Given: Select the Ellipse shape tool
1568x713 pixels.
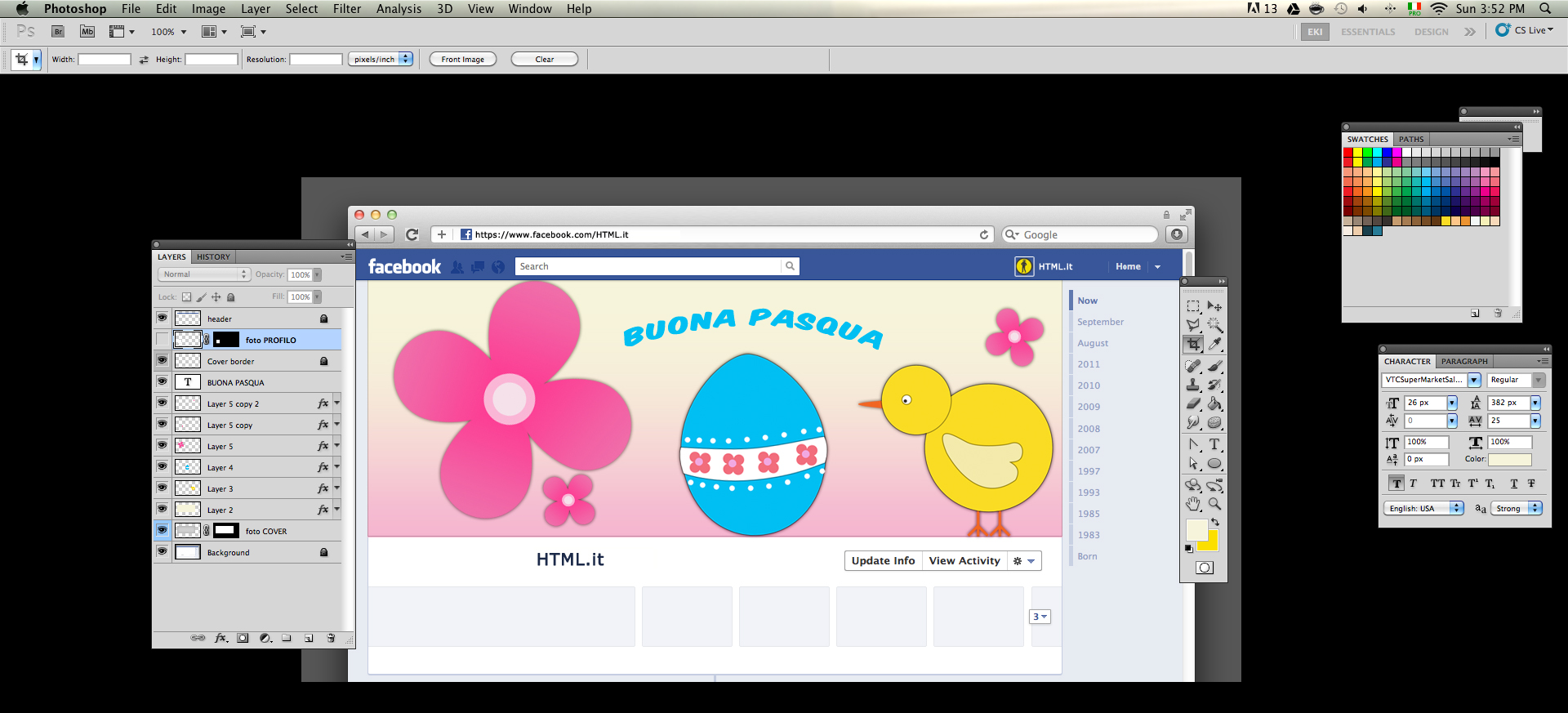Looking at the screenshot, I should [1214, 463].
